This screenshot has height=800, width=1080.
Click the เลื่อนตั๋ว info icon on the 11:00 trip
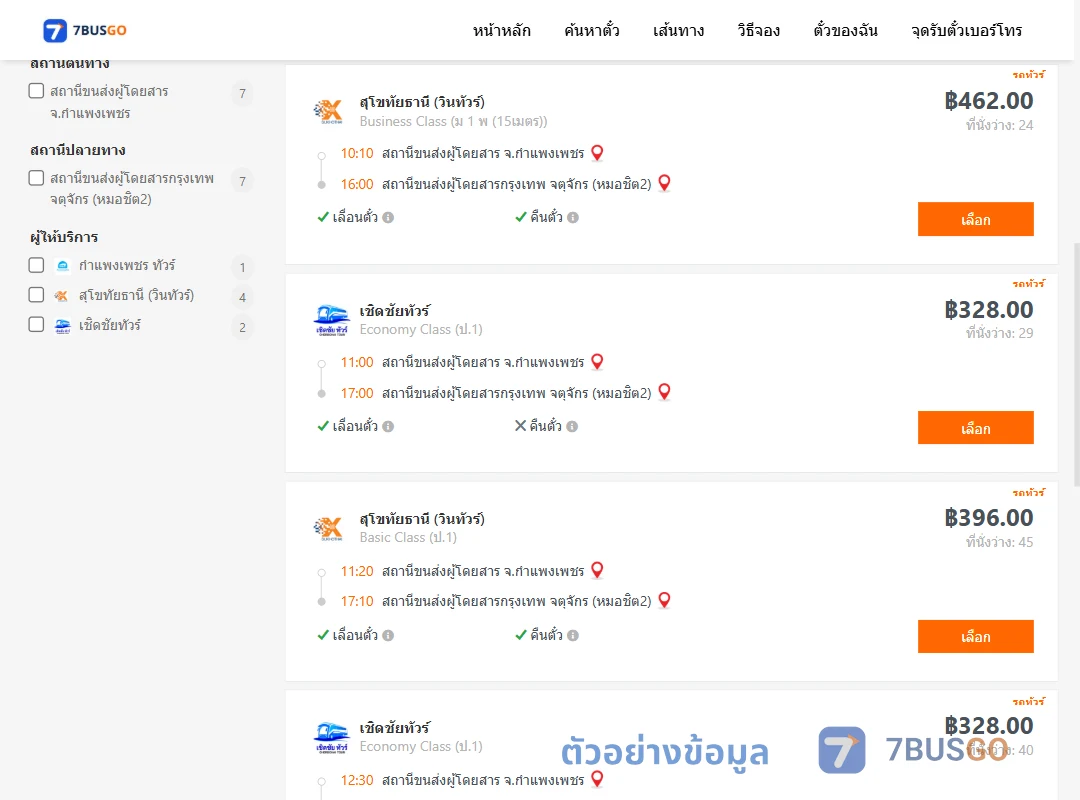pos(388,427)
